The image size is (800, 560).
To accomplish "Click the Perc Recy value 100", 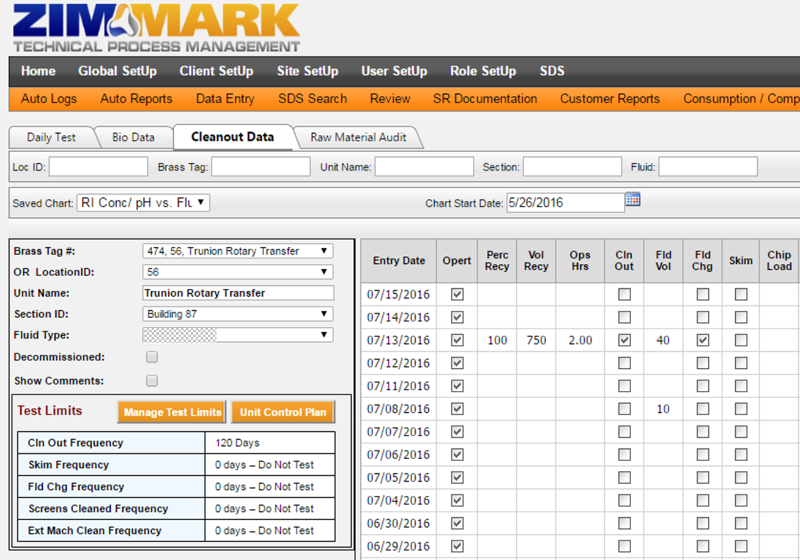I will [497, 340].
